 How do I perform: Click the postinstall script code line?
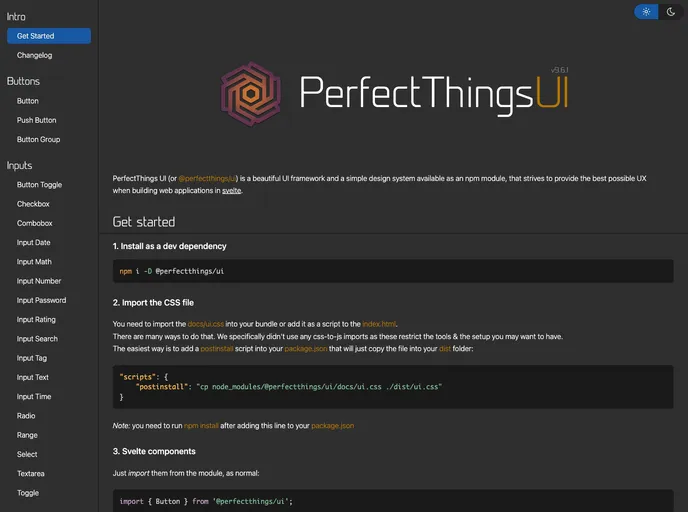click(289, 387)
